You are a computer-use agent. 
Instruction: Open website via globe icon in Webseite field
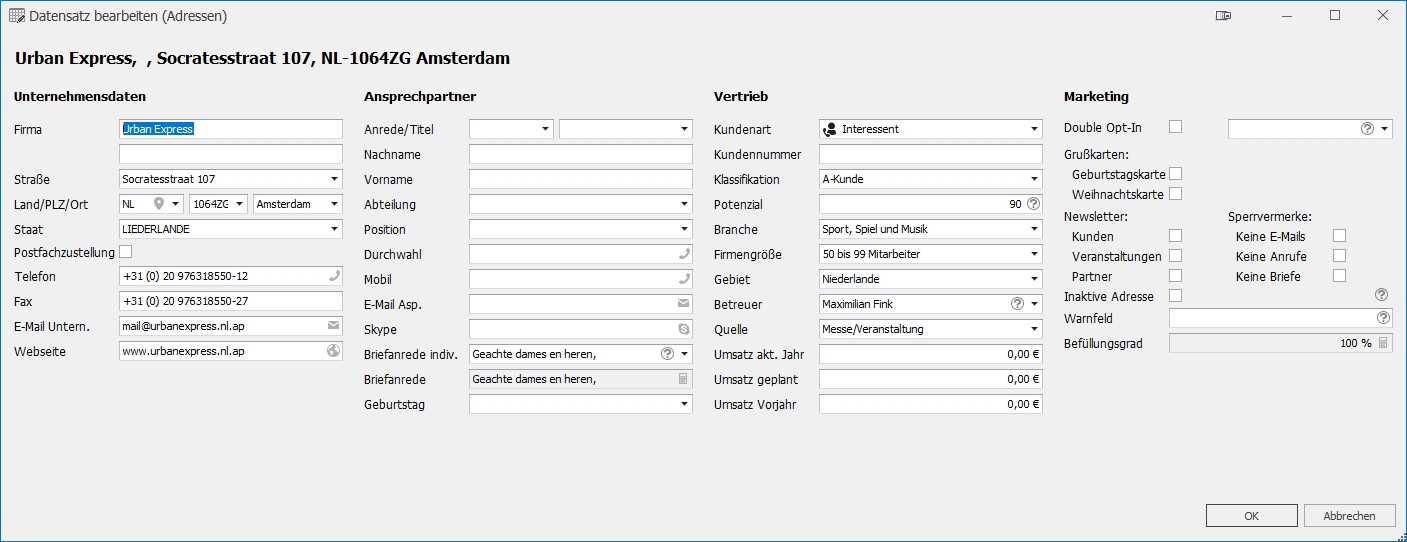334,351
